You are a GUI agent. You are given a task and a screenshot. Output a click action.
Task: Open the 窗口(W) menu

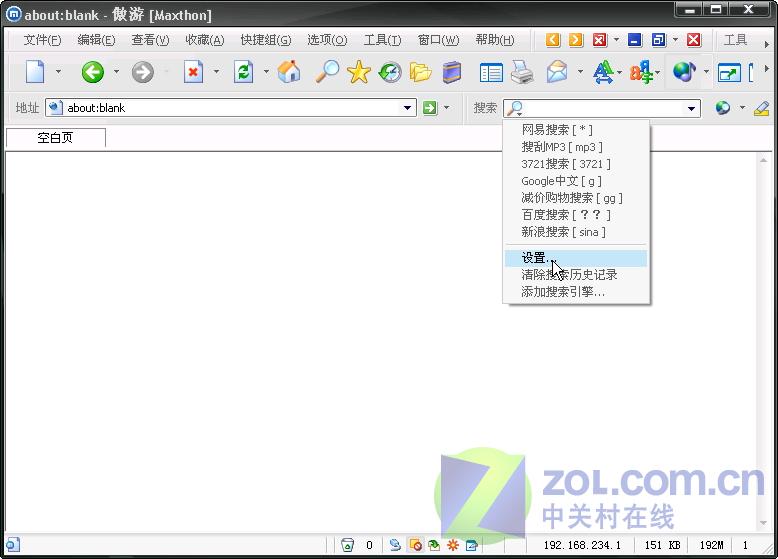439,40
